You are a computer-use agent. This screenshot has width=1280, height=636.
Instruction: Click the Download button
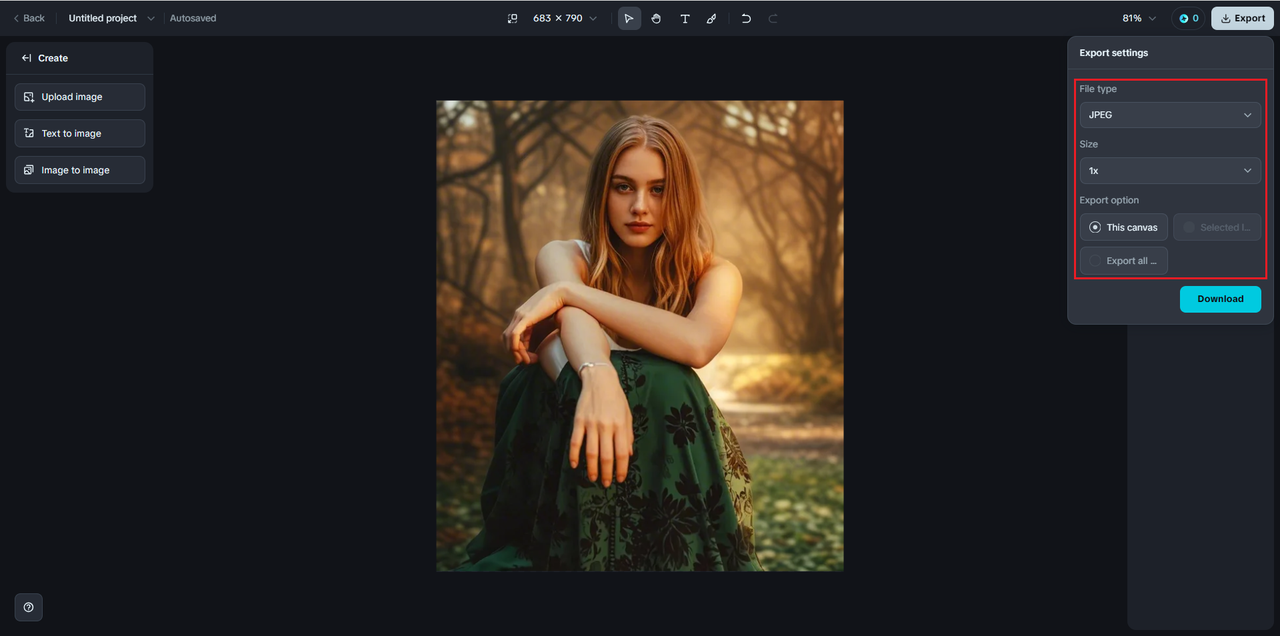point(1220,299)
